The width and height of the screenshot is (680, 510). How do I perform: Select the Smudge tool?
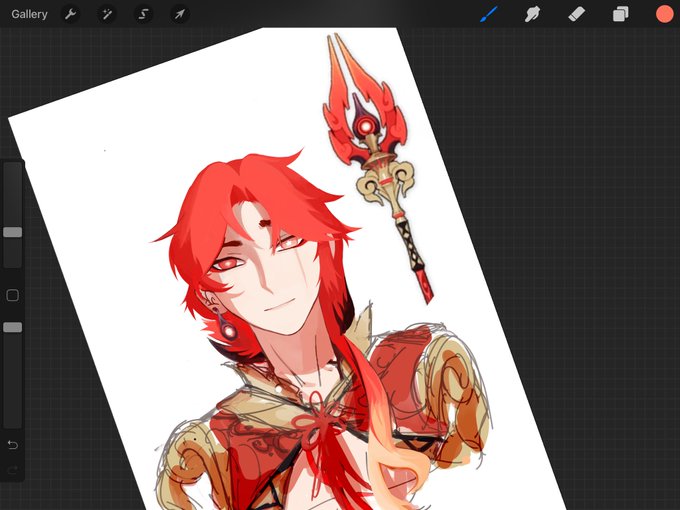pyautogui.click(x=532, y=14)
